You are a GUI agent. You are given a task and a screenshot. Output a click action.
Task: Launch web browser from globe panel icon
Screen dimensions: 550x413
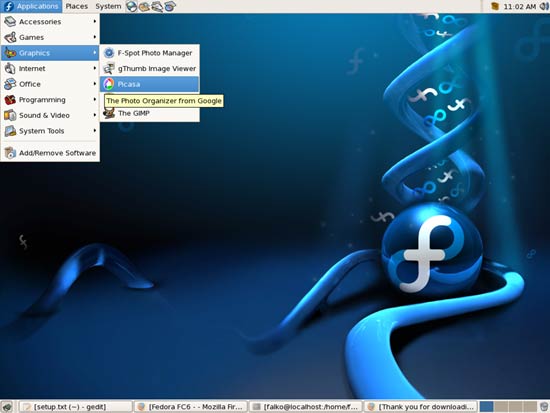132,6
